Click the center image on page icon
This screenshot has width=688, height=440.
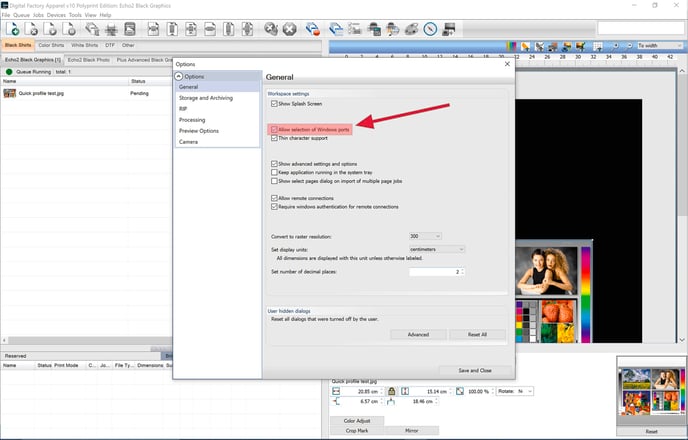point(190,29)
